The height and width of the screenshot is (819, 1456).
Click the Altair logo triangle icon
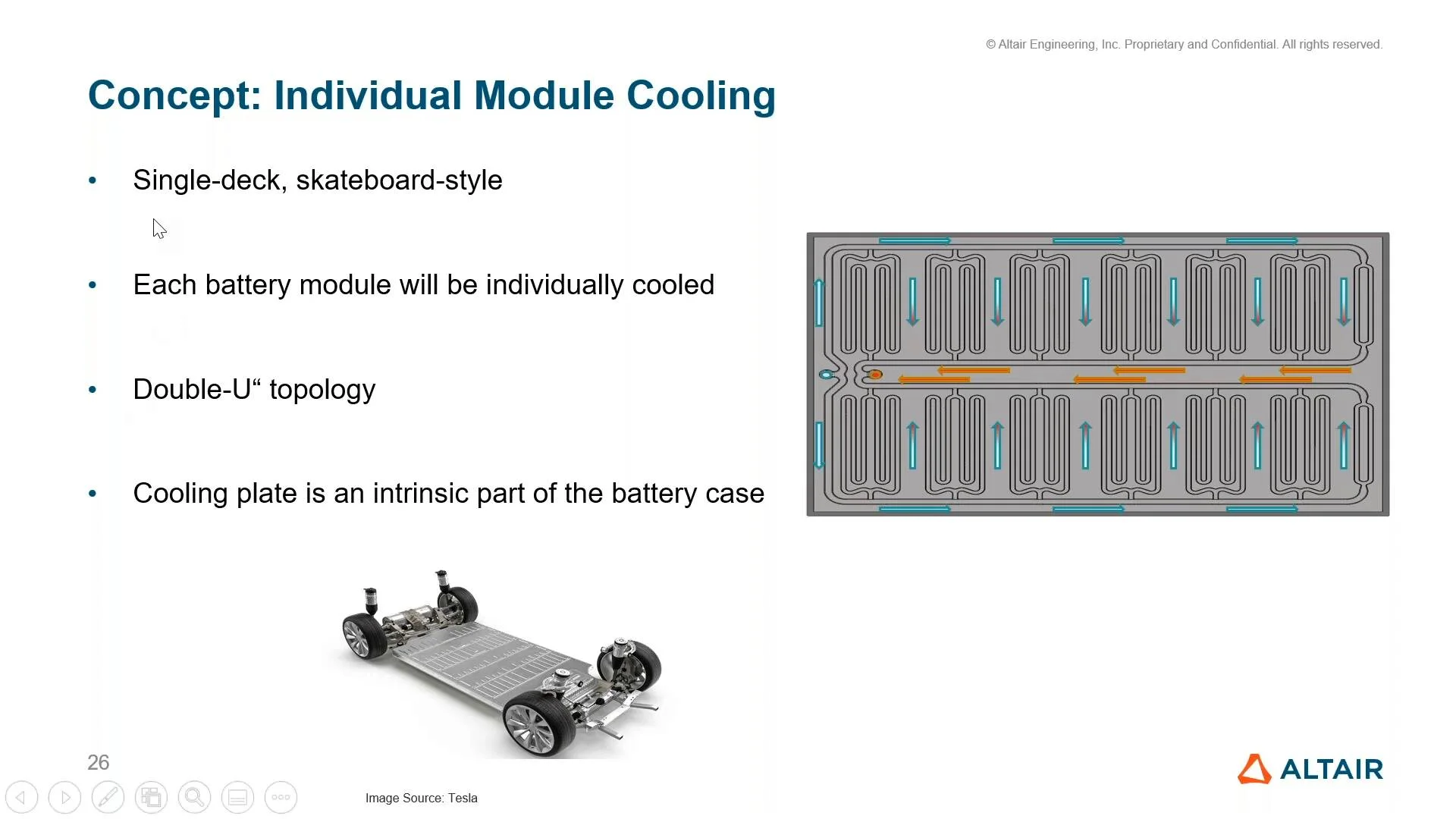(x=1254, y=769)
